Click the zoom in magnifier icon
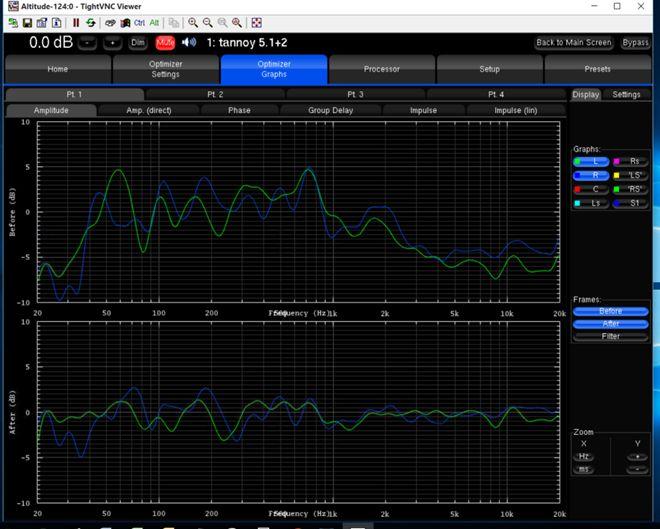The height and width of the screenshot is (529, 660). point(193,22)
